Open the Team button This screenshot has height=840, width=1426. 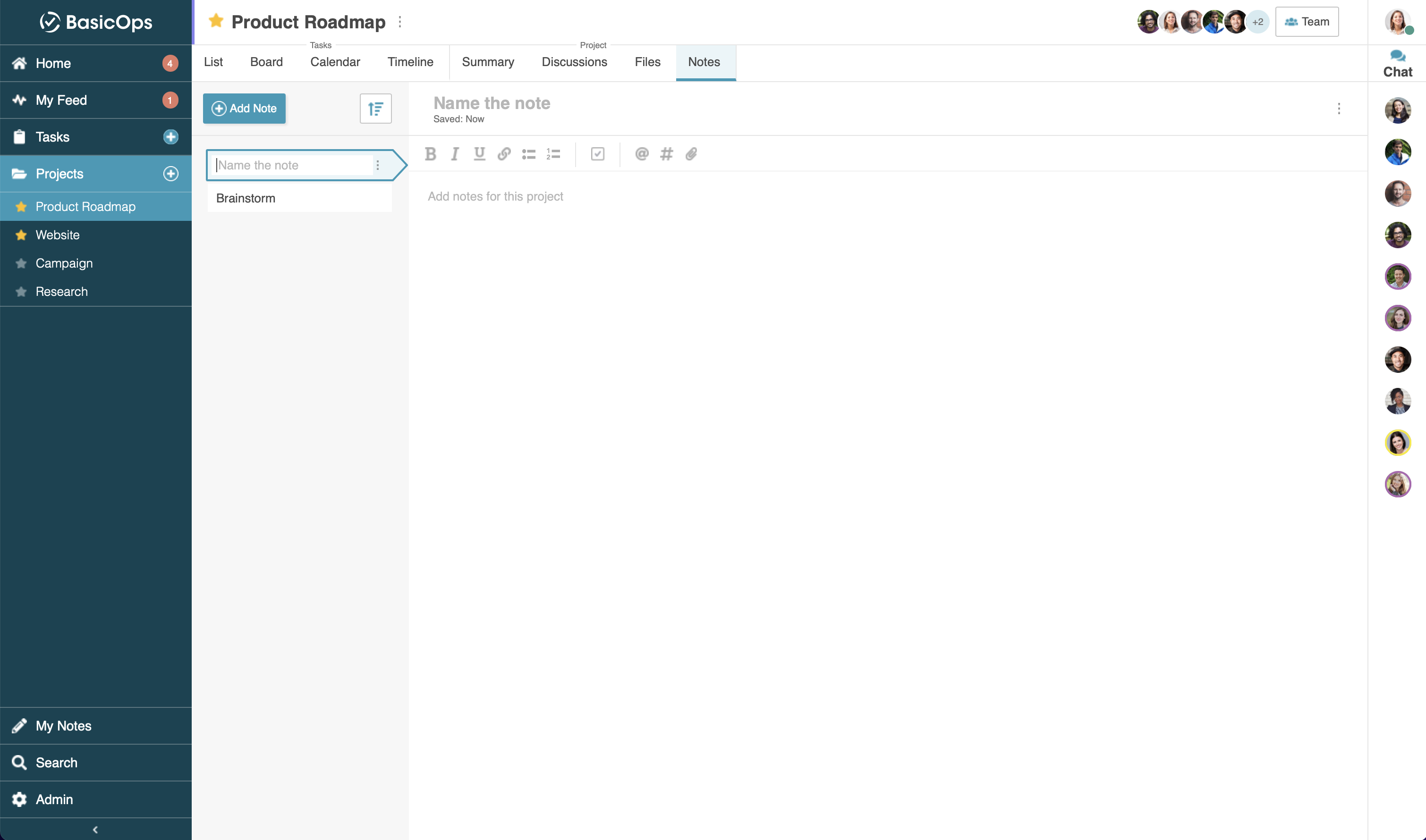pyautogui.click(x=1307, y=22)
